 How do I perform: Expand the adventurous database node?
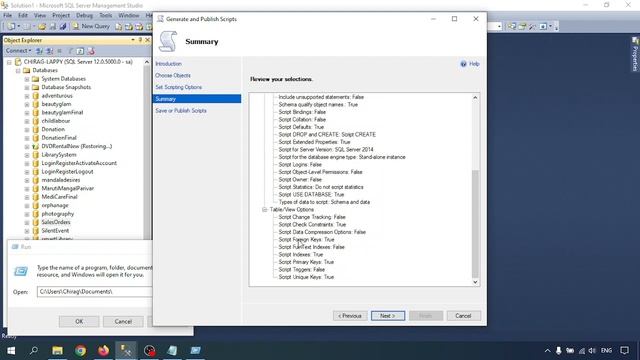click(x=27, y=96)
